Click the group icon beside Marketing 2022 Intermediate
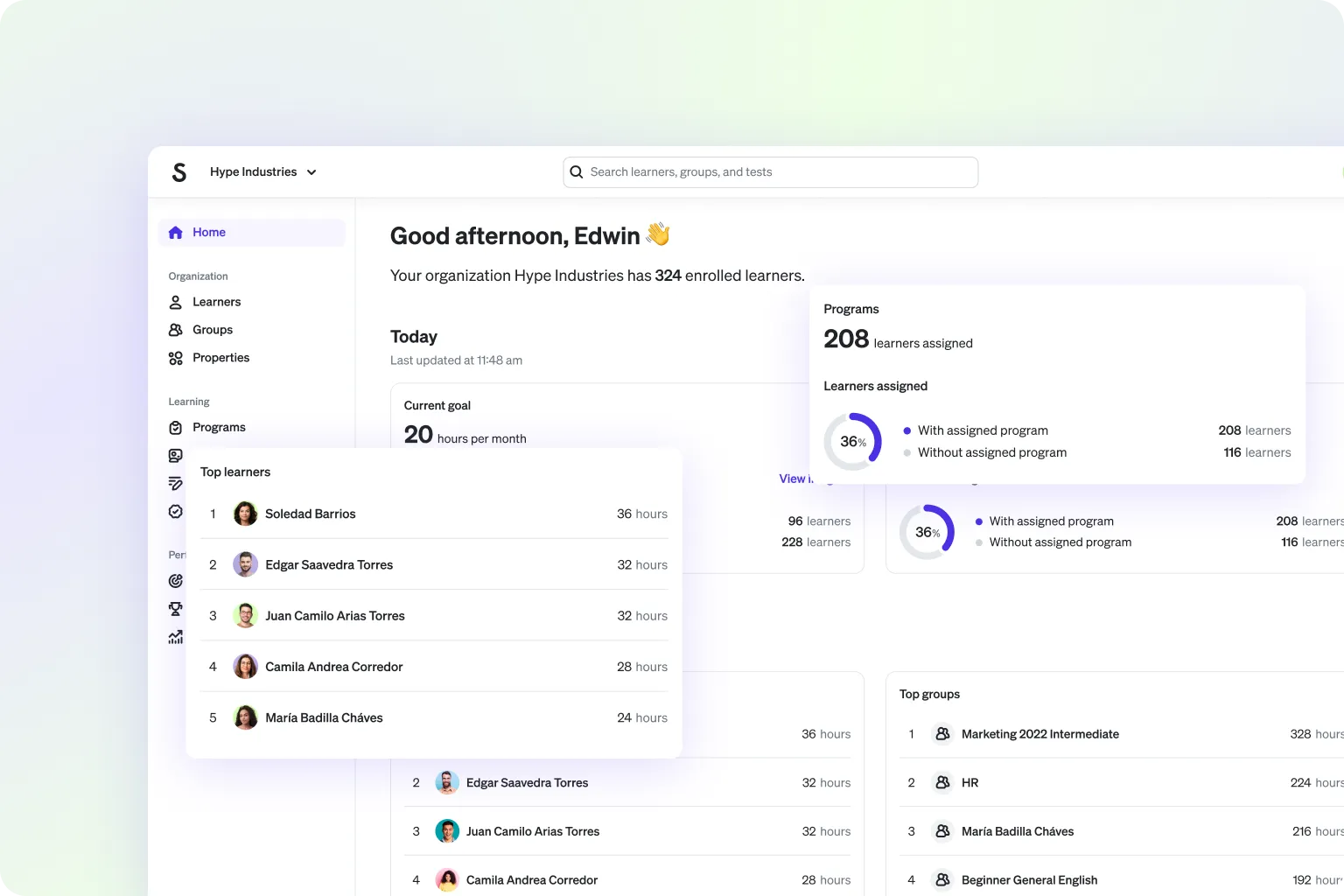The image size is (1344, 896). click(x=942, y=734)
